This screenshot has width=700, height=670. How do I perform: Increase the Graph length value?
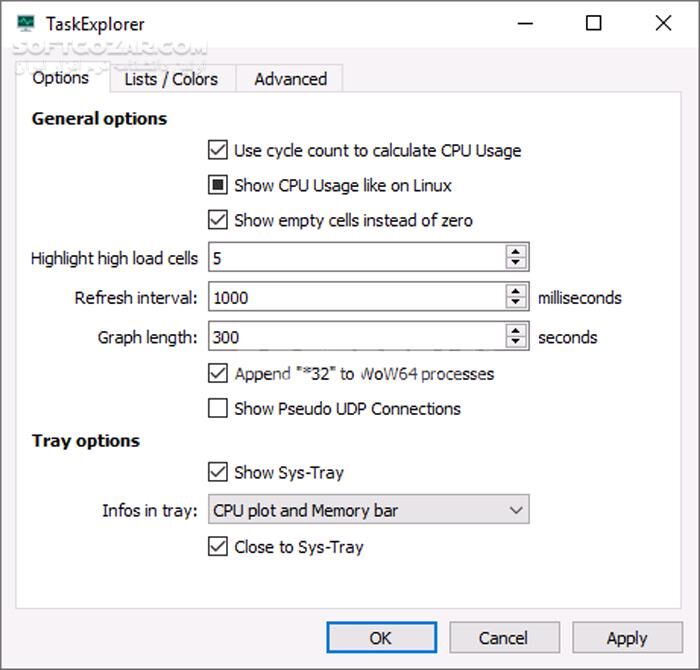coord(516,331)
